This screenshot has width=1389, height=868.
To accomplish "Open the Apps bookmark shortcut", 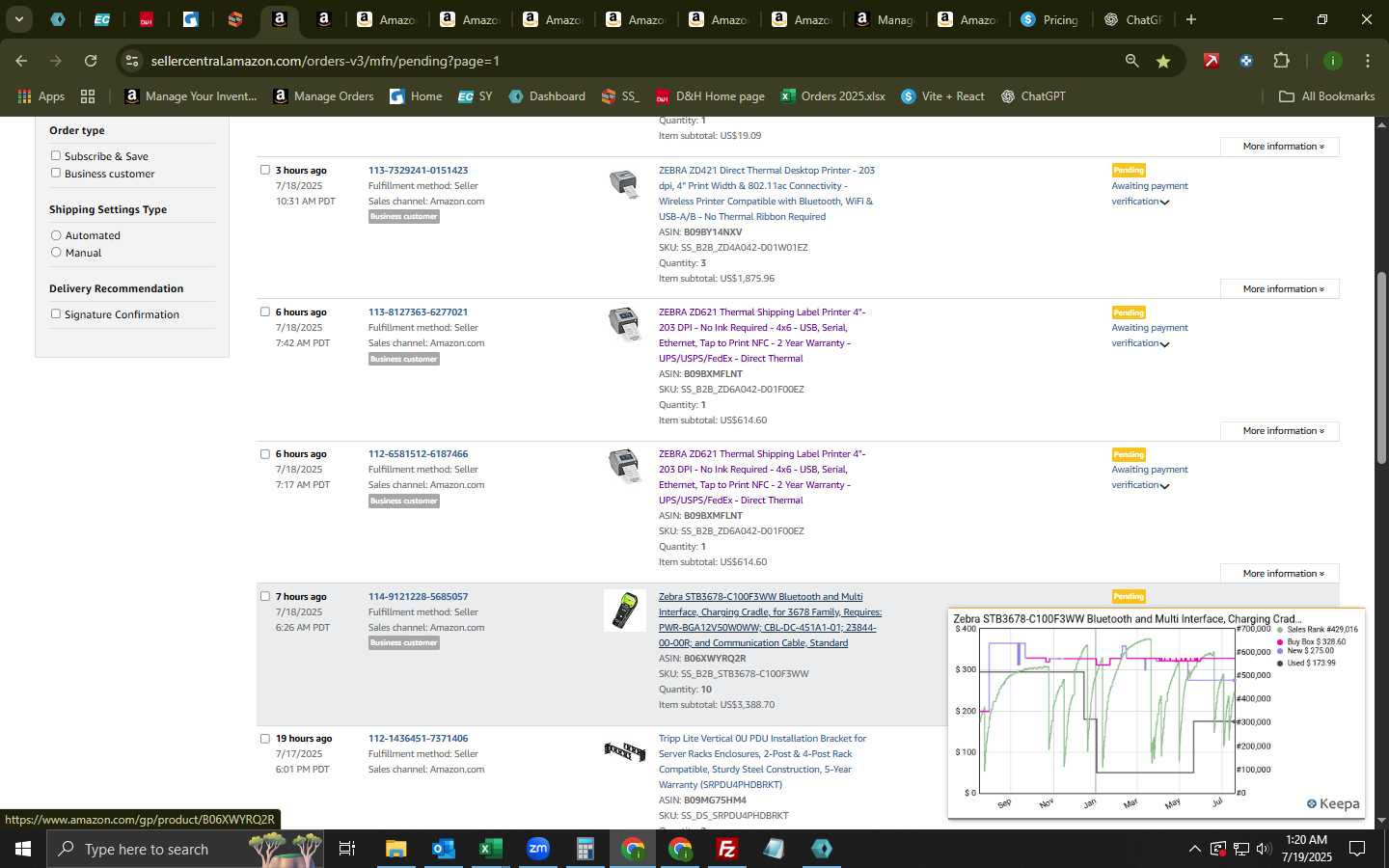I will [41, 96].
